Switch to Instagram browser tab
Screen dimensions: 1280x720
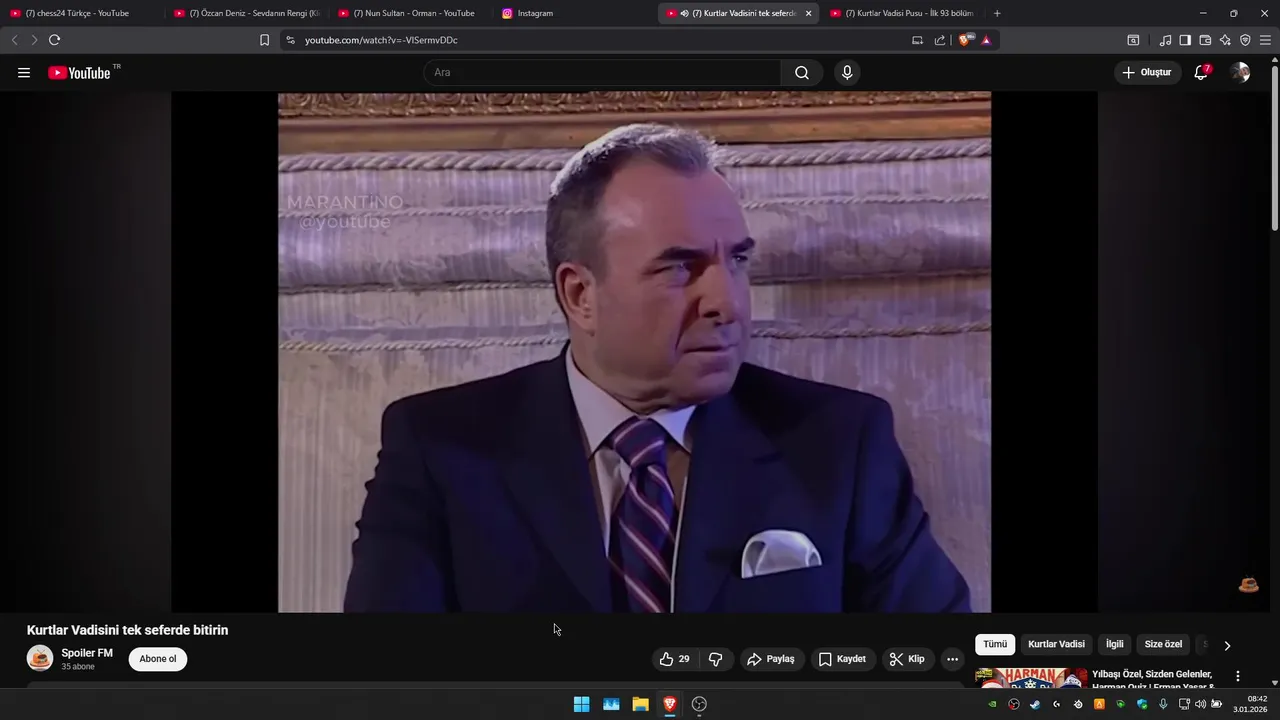(574, 13)
